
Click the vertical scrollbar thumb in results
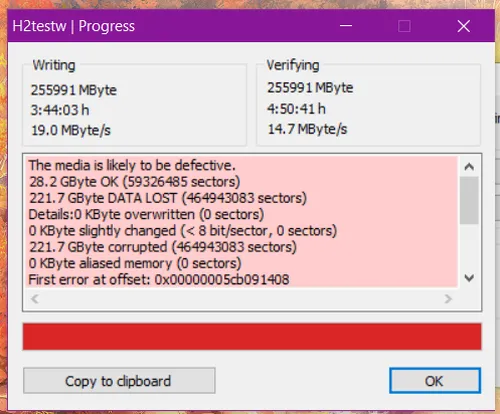click(469, 200)
